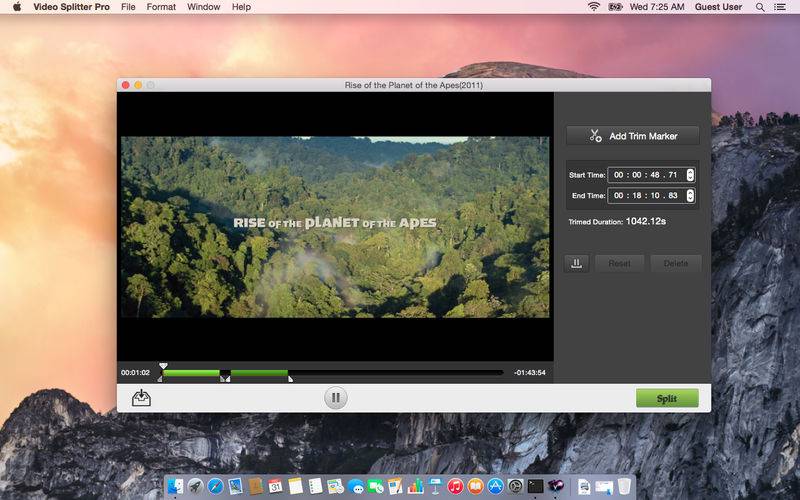The width and height of the screenshot is (800, 500).
Task: Open Safari from the Dock
Action: (x=215, y=486)
